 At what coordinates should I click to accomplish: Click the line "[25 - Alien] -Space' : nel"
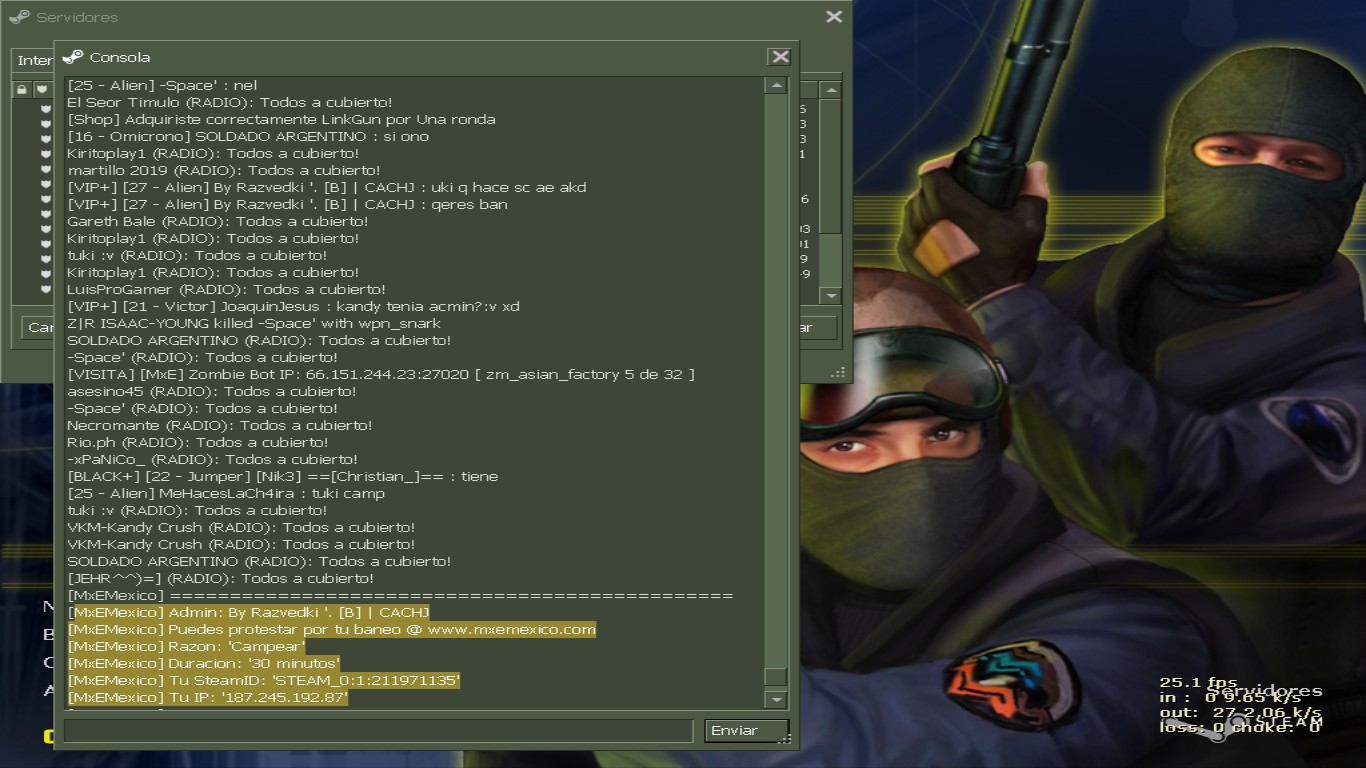click(x=162, y=85)
